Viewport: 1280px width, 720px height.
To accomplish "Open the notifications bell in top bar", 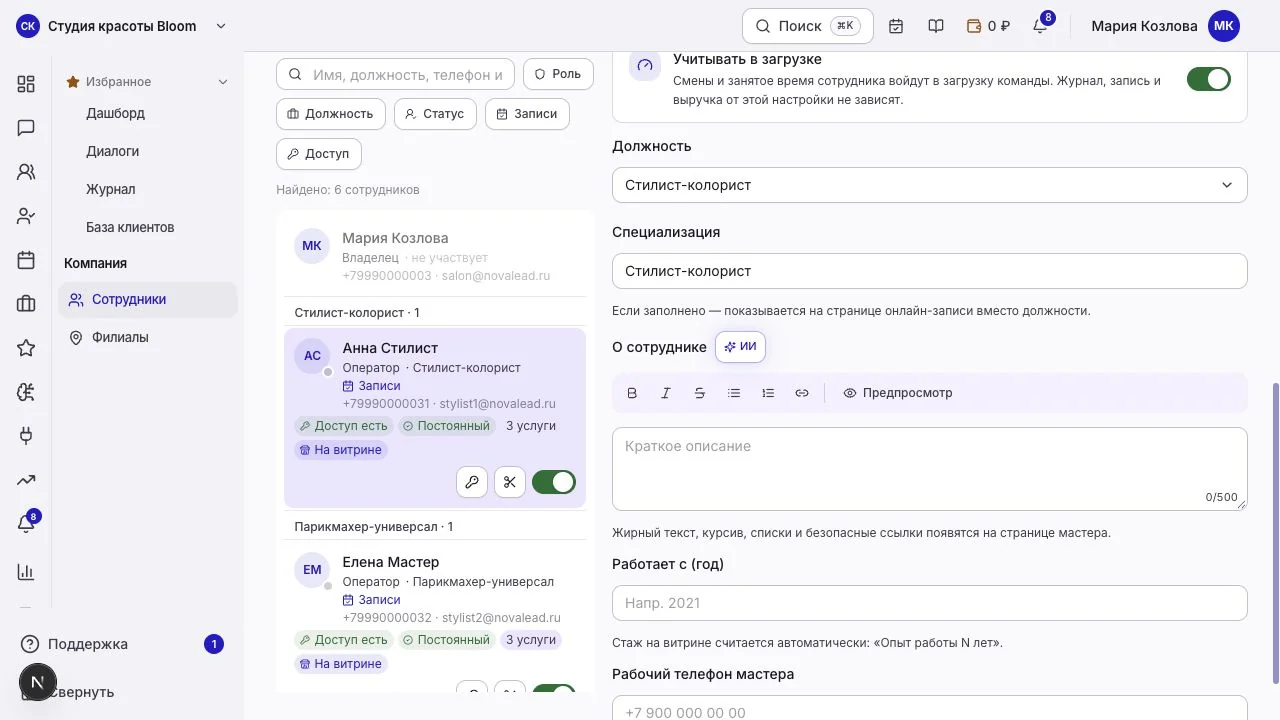I will tap(1040, 26).
